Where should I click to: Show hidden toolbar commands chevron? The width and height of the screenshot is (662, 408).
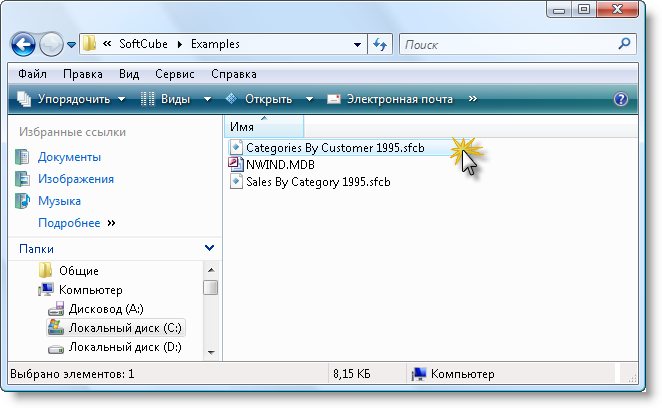[x=473, y=99]
